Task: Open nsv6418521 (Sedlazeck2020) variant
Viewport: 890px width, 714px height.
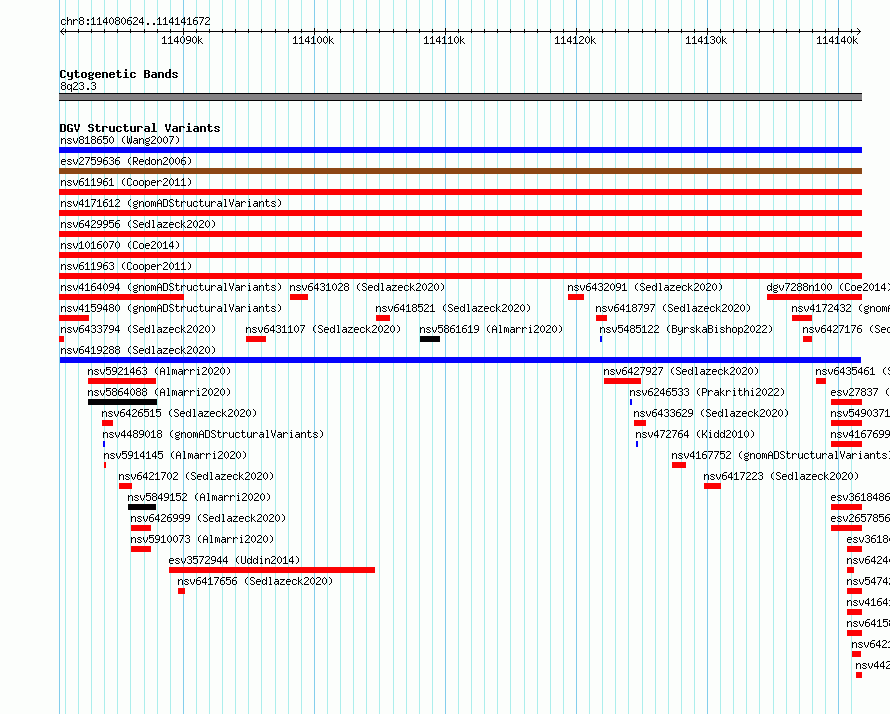Action: tap(453, 308)
